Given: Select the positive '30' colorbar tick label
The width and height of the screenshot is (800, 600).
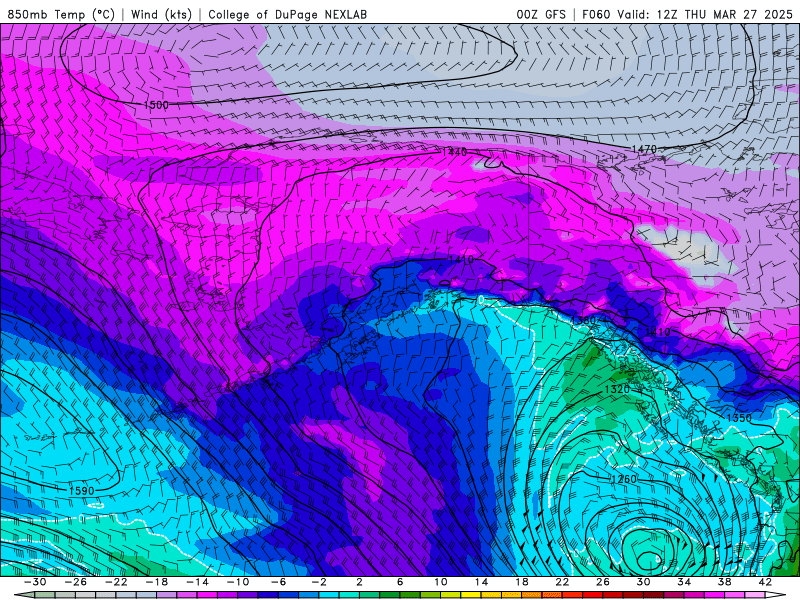Looking at the screenshot, I should pos(643,582).
